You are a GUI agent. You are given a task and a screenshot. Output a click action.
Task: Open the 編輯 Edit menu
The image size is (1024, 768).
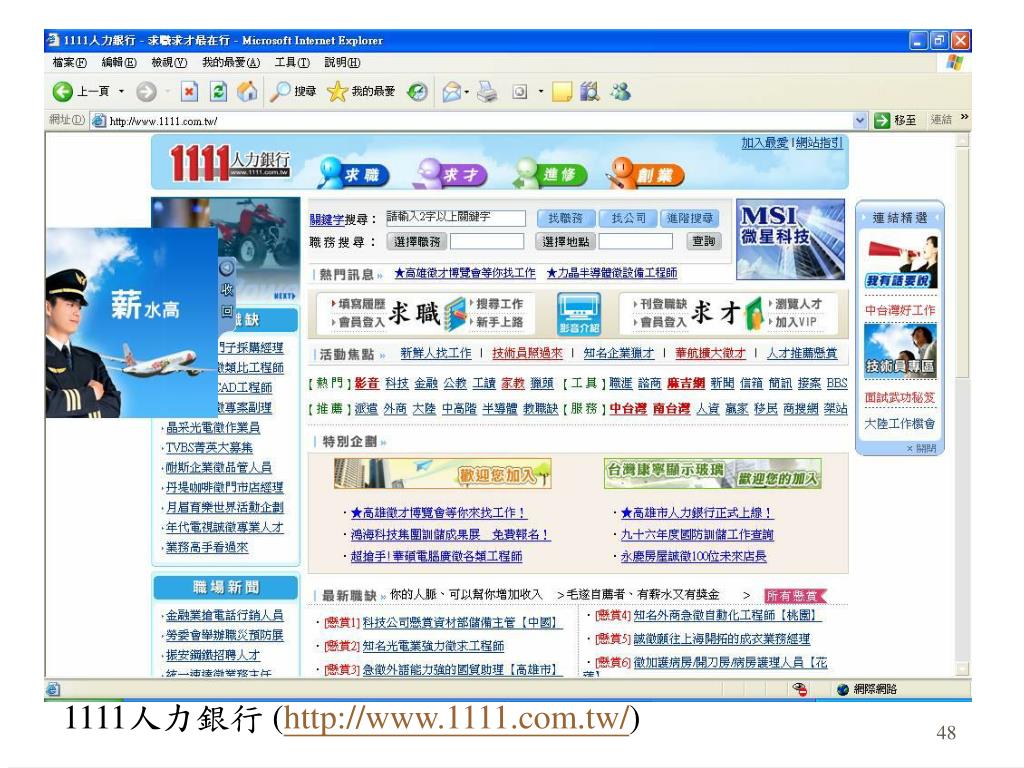pos(119,63)
